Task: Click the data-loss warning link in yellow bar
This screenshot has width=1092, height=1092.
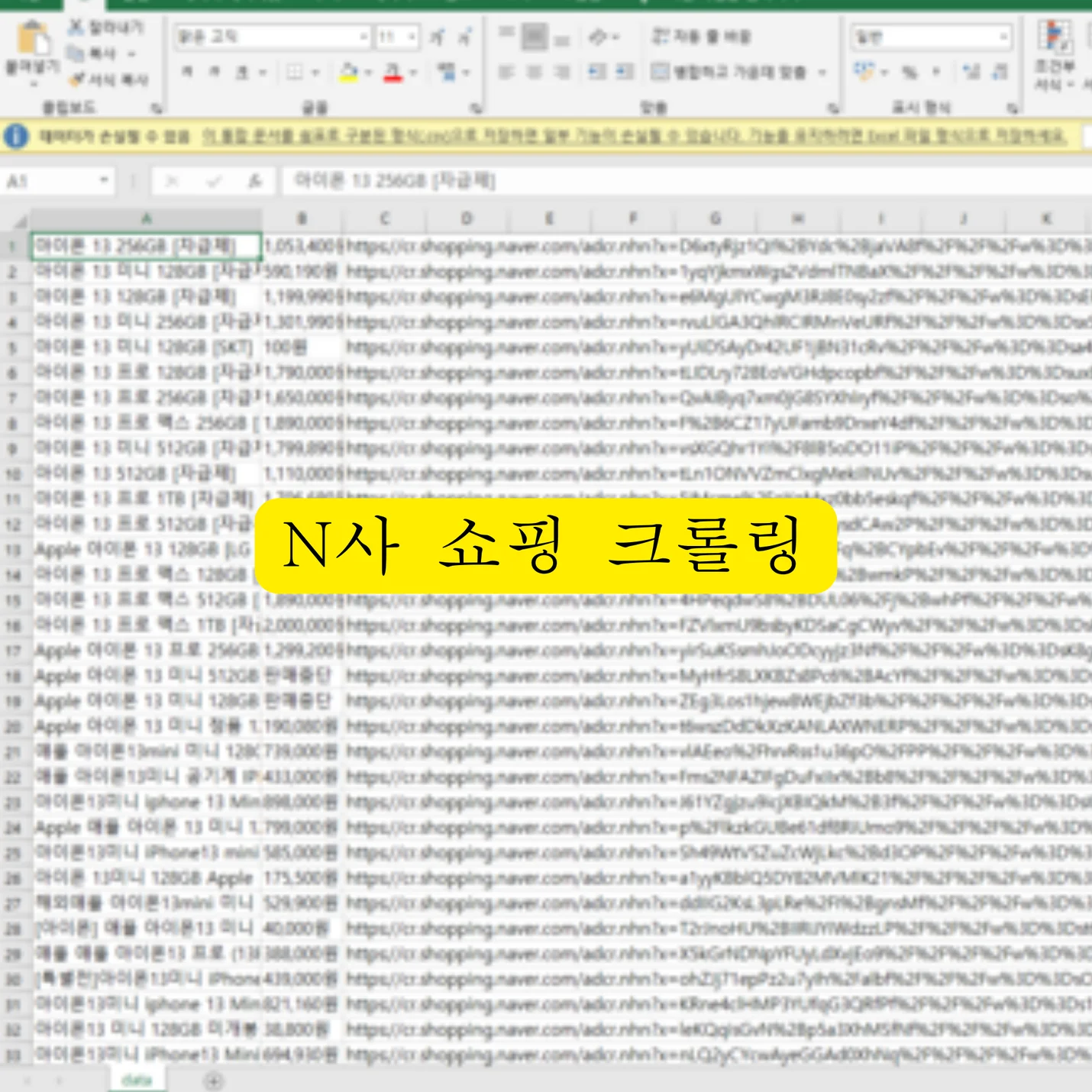Action: pyautogui.click(x=634, y=137)
